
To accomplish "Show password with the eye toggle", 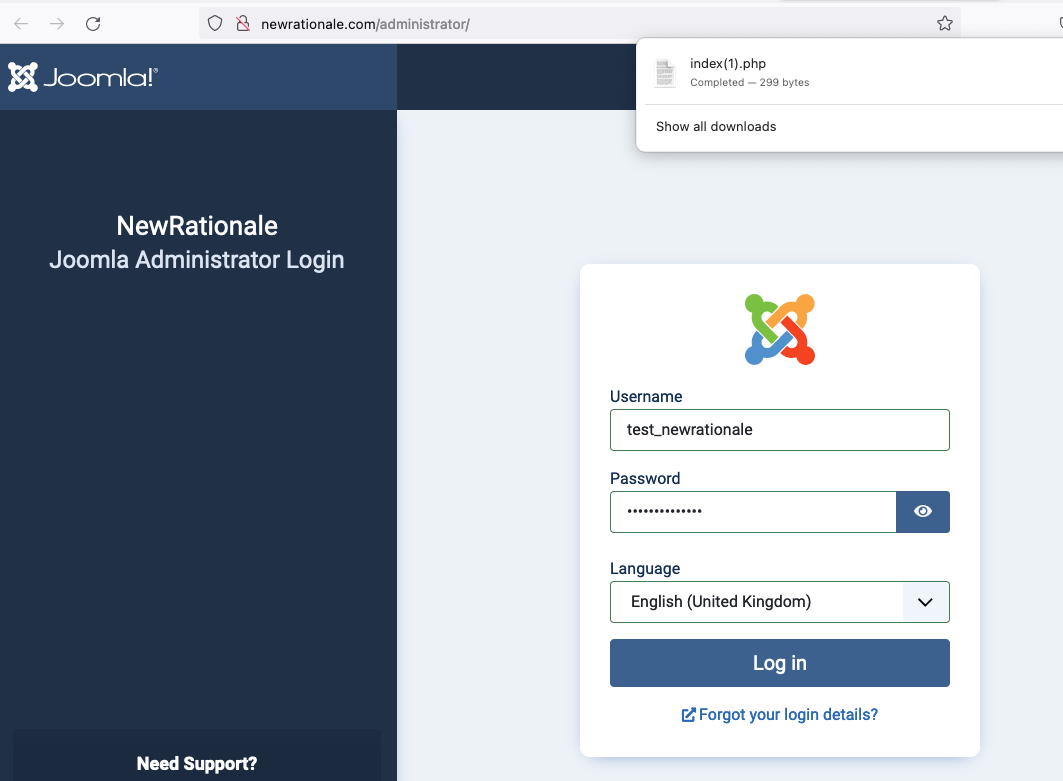I will (923, 512).
